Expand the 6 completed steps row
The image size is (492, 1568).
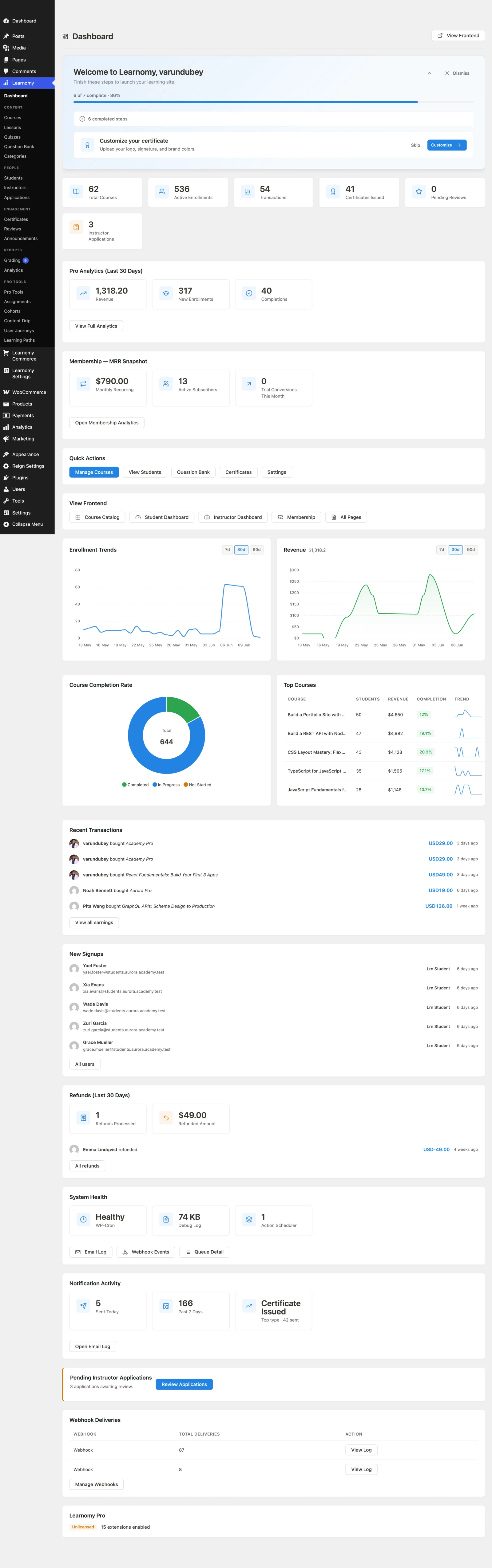tap(273, 119)
